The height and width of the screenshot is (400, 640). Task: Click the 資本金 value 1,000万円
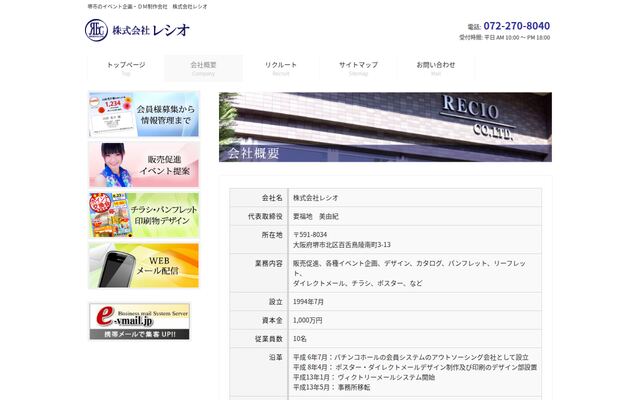point(307,320)
